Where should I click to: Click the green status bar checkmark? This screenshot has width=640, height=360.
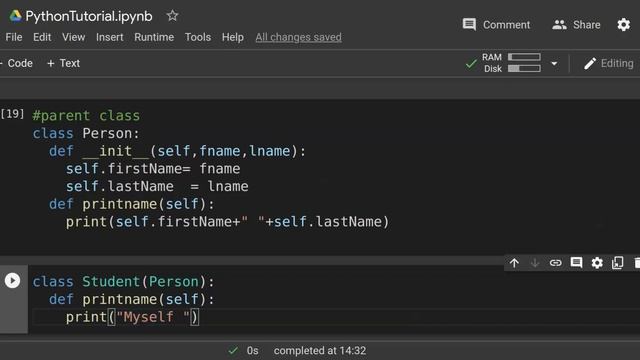(x=233, y=351)
